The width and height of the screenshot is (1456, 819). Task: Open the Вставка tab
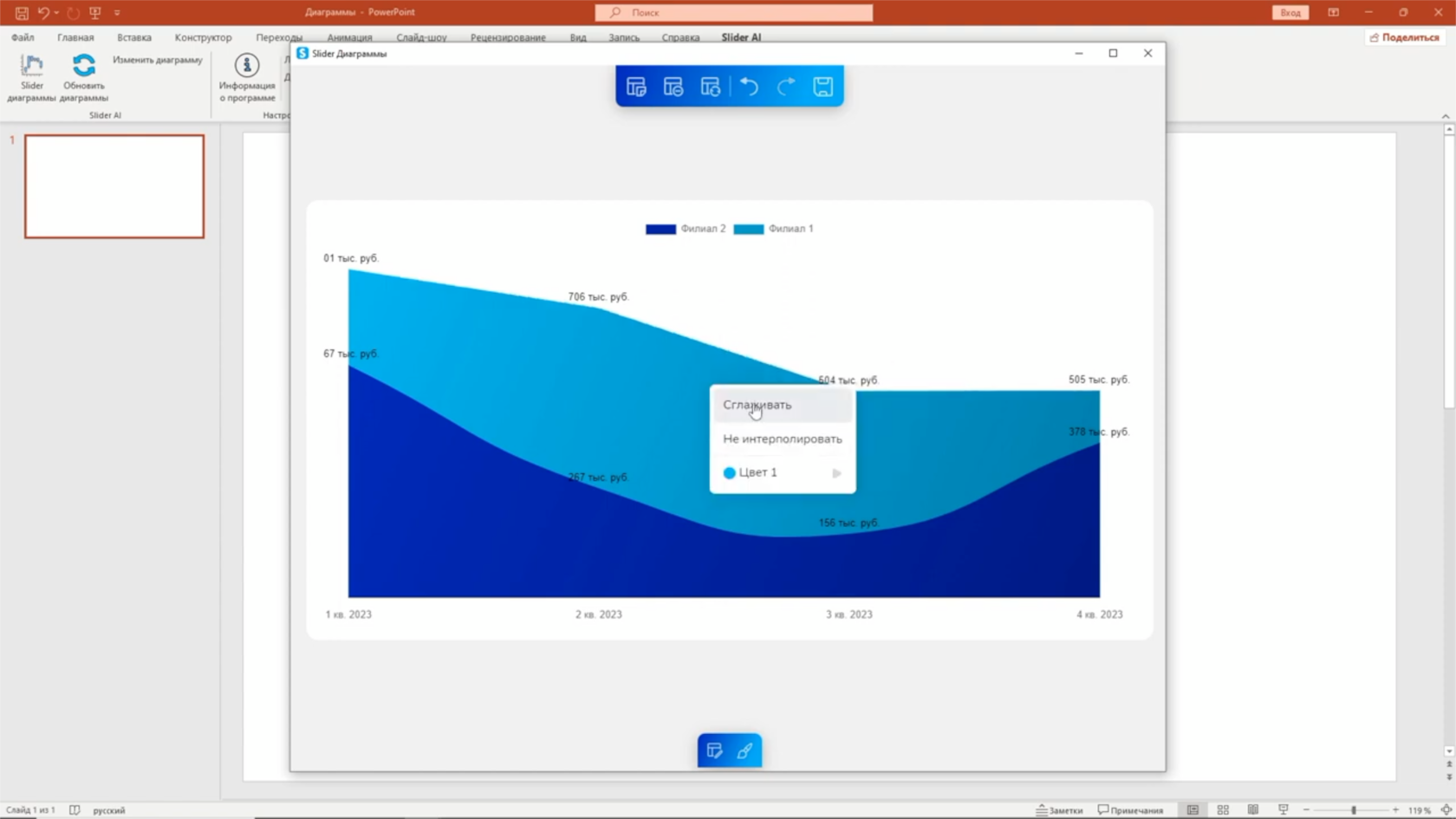134,37
